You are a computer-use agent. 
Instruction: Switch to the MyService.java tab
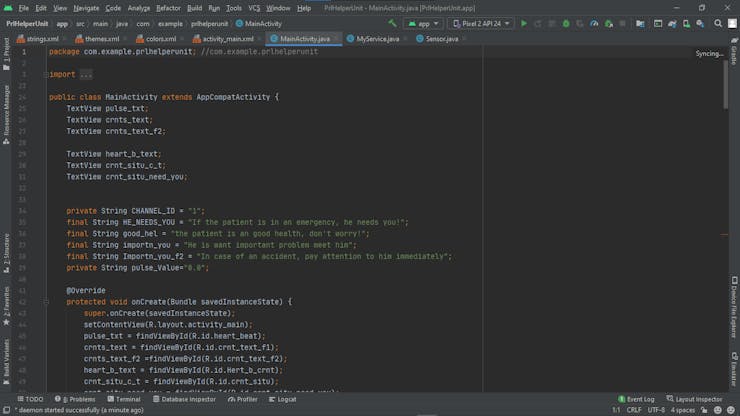point(377,39)
